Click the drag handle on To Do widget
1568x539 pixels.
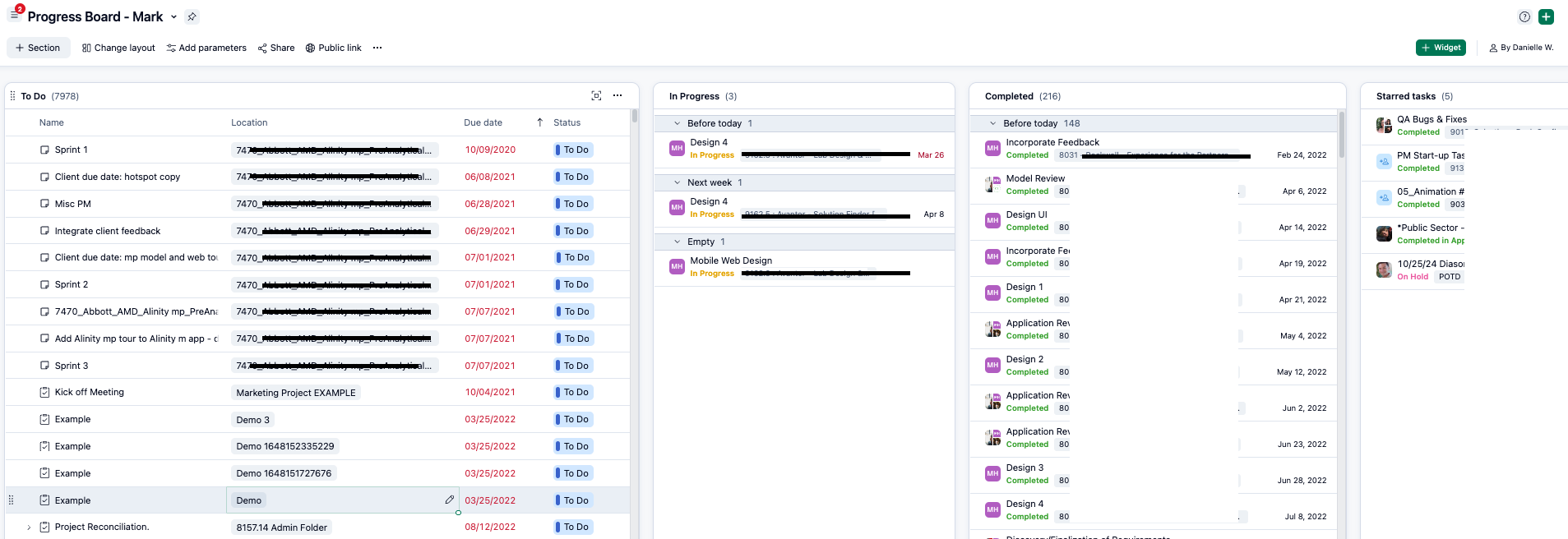tap(12, 96)
